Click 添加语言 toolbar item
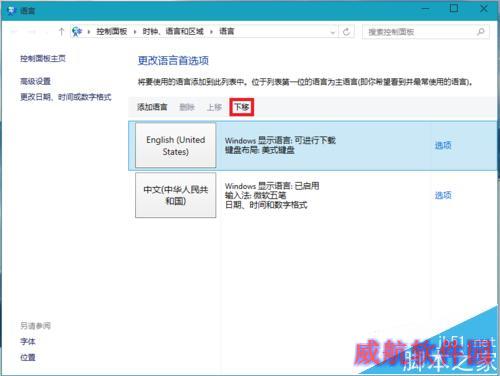 pos(152,107)
